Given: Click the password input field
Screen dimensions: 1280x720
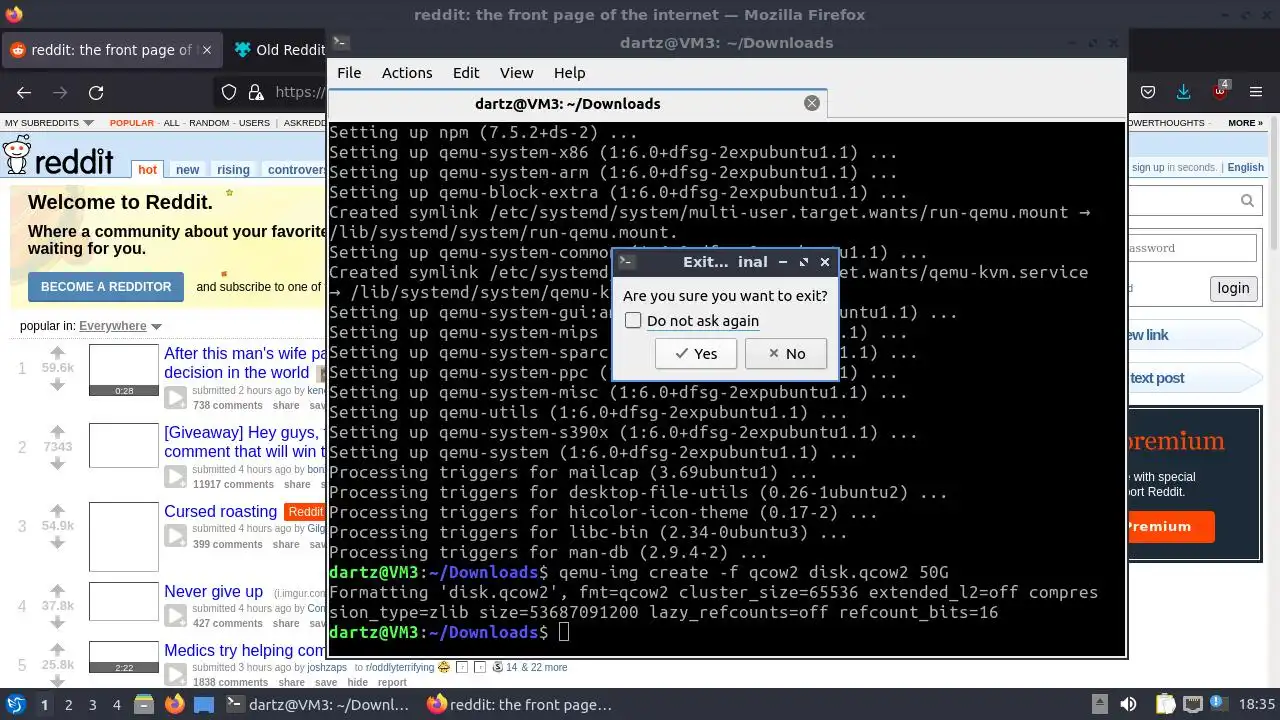Looking at the screenshot, I should [1192, 248].
